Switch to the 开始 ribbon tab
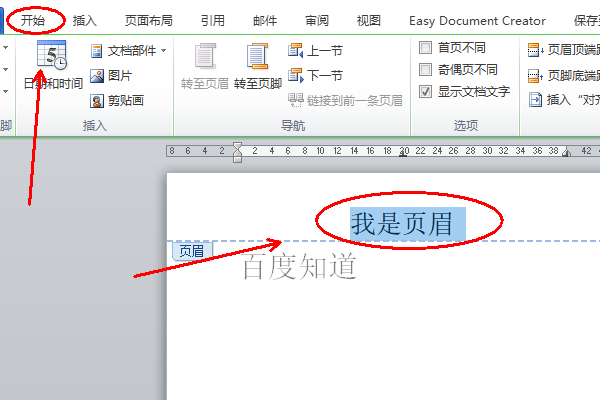Screen dimensions: 600x400 [33, 20]
